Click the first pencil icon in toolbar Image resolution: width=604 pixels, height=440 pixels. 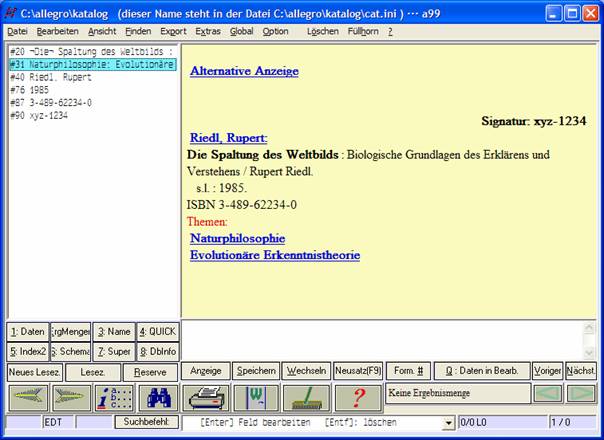tap(27, 398)
